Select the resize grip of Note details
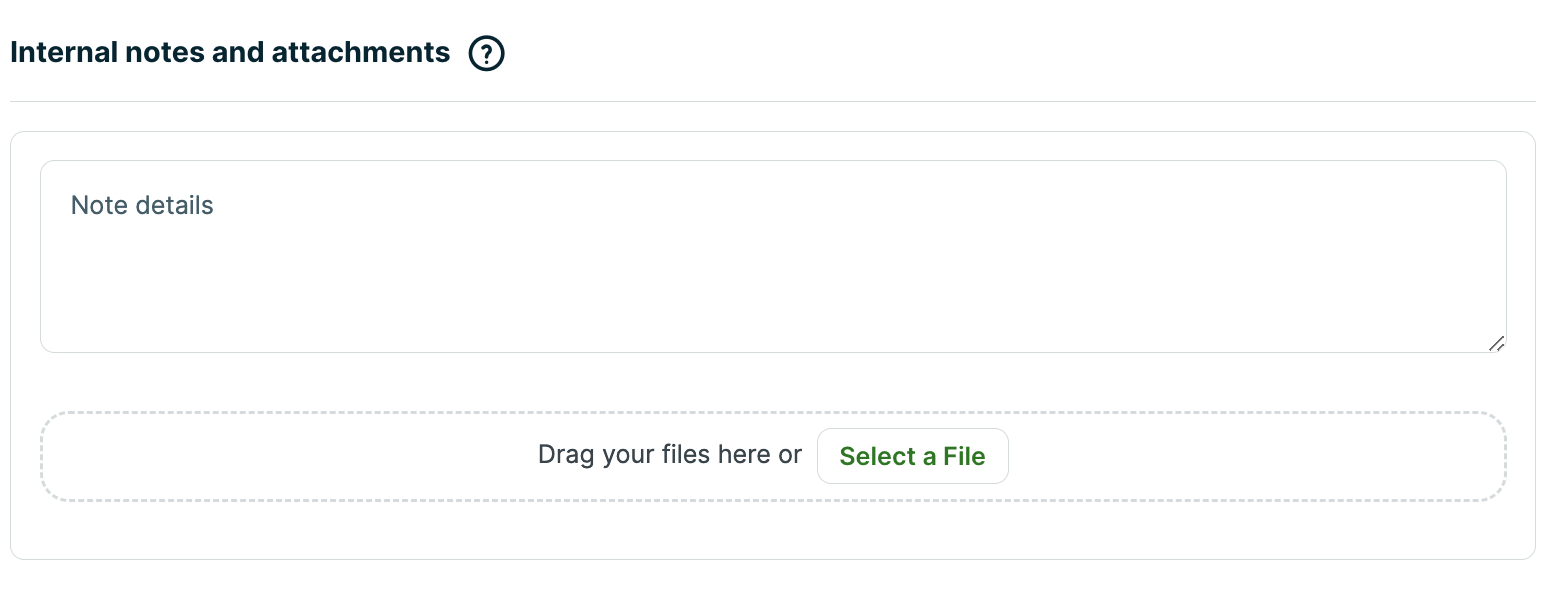1552x596 pixels. (x=1496, y=343)
